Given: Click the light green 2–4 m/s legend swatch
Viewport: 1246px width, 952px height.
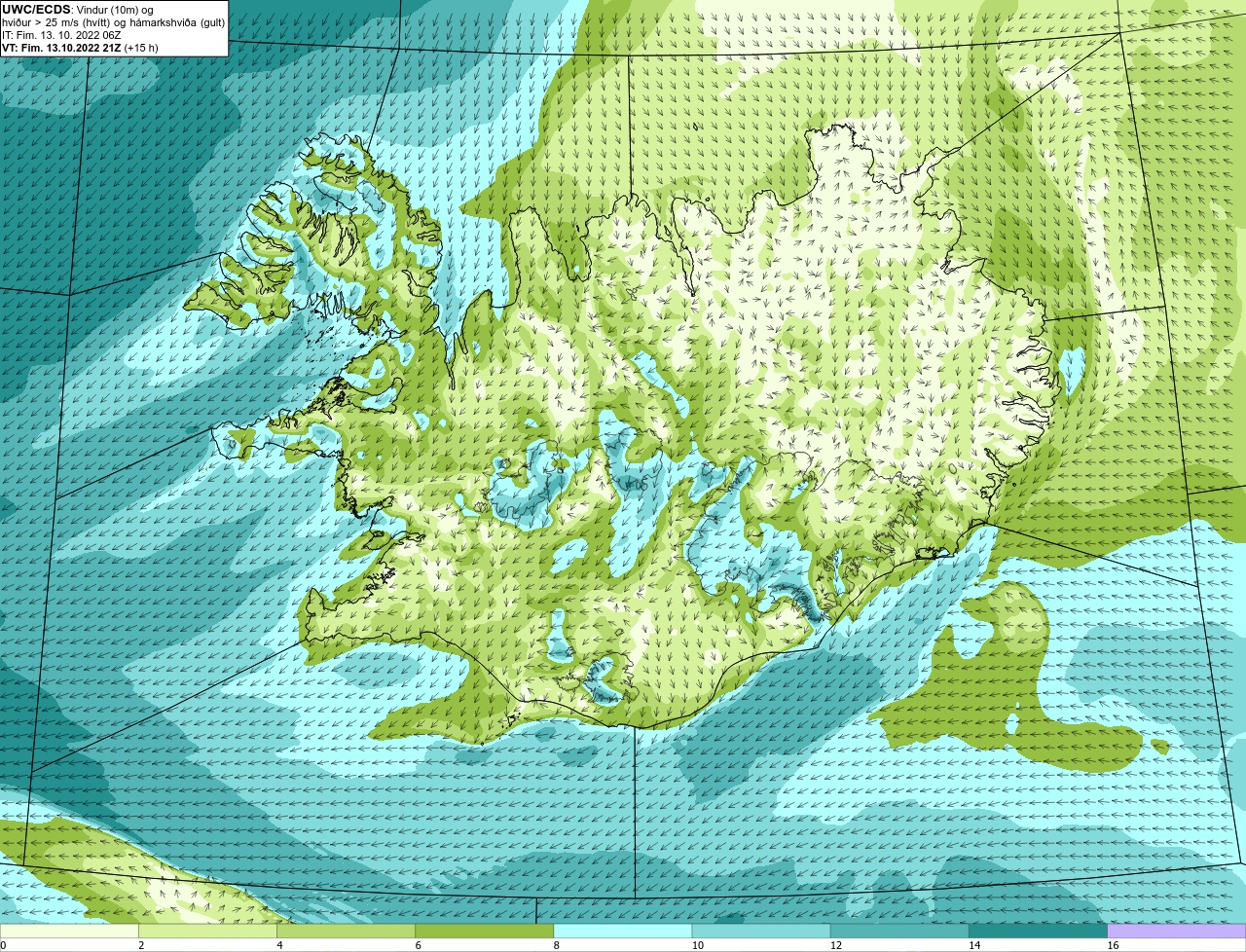Looking at the screenshot, I should (207, 932).
